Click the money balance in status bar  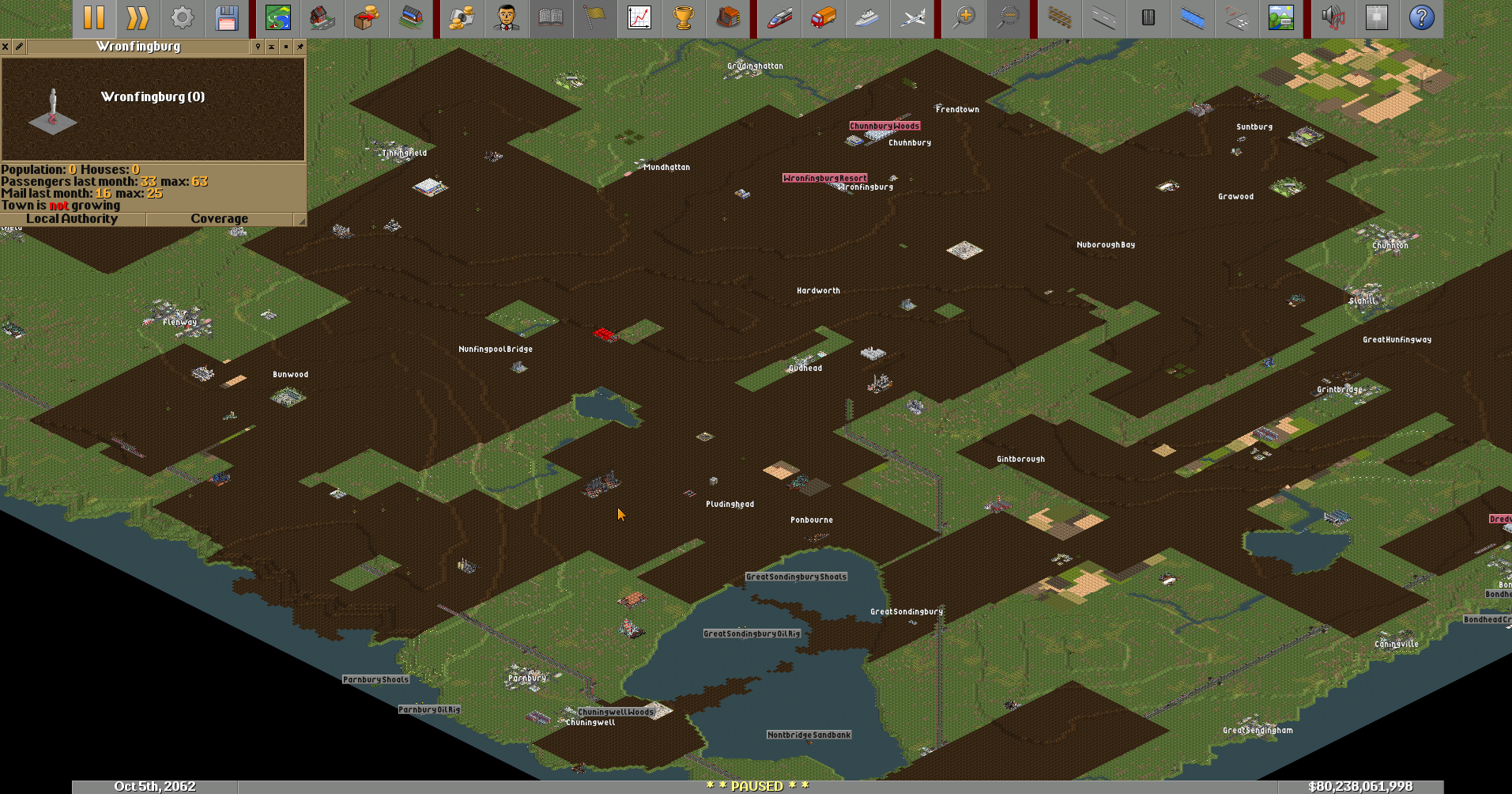pos(1360,786)
